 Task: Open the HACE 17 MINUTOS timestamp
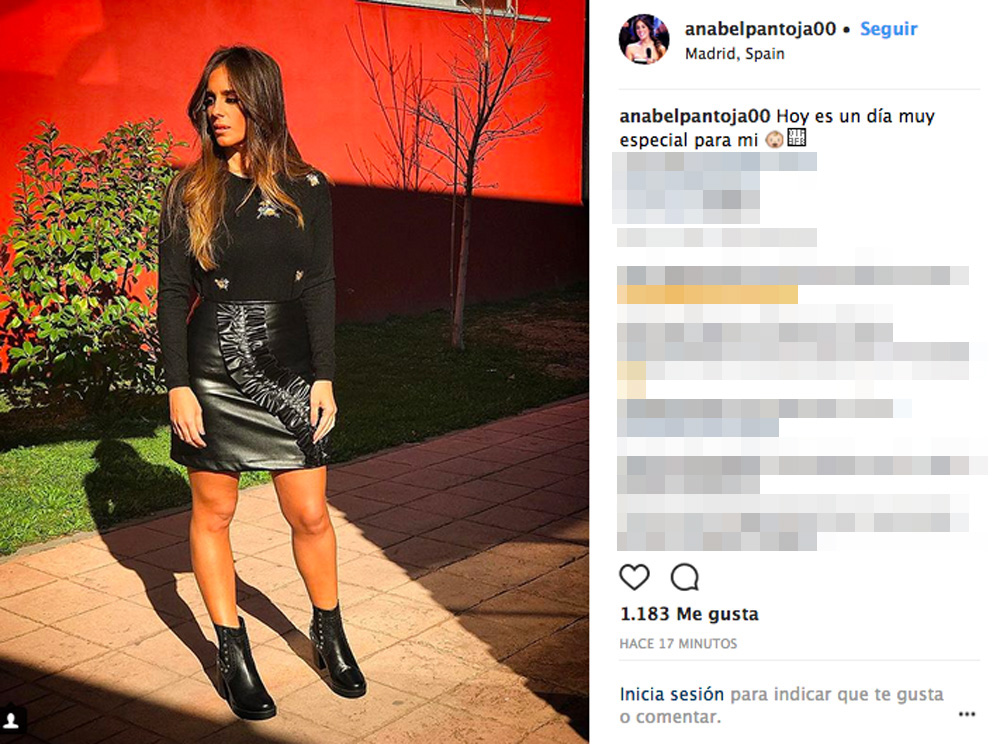pyautogui.click(x=678, y=643)
